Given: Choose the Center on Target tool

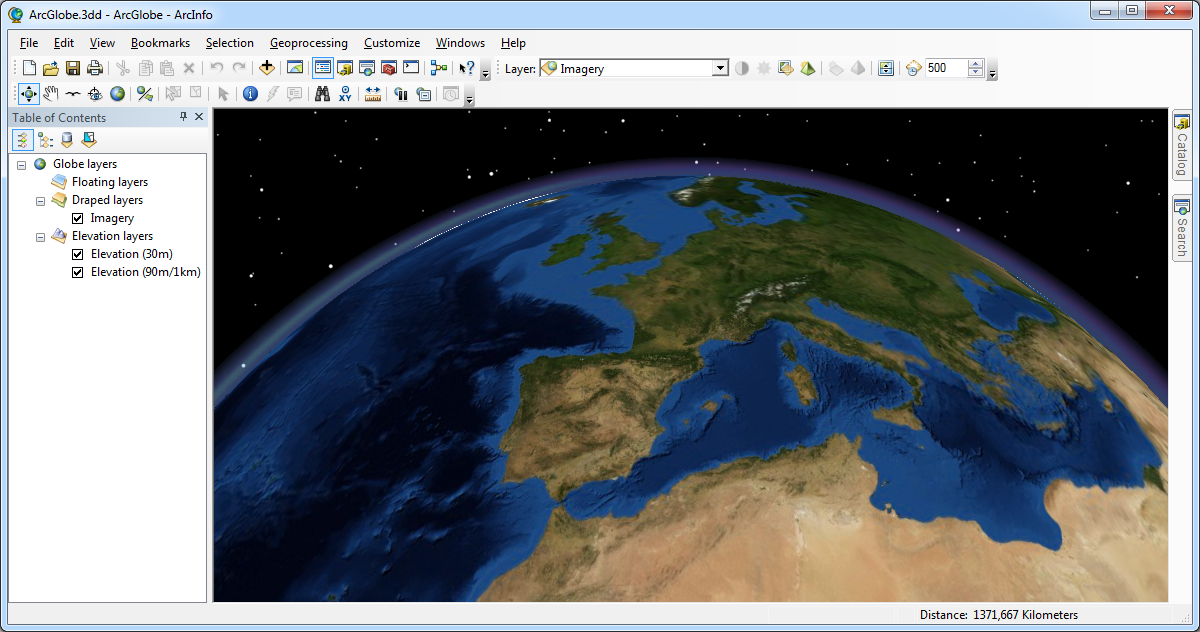Looking at the screenshot, I should (95, 94).
